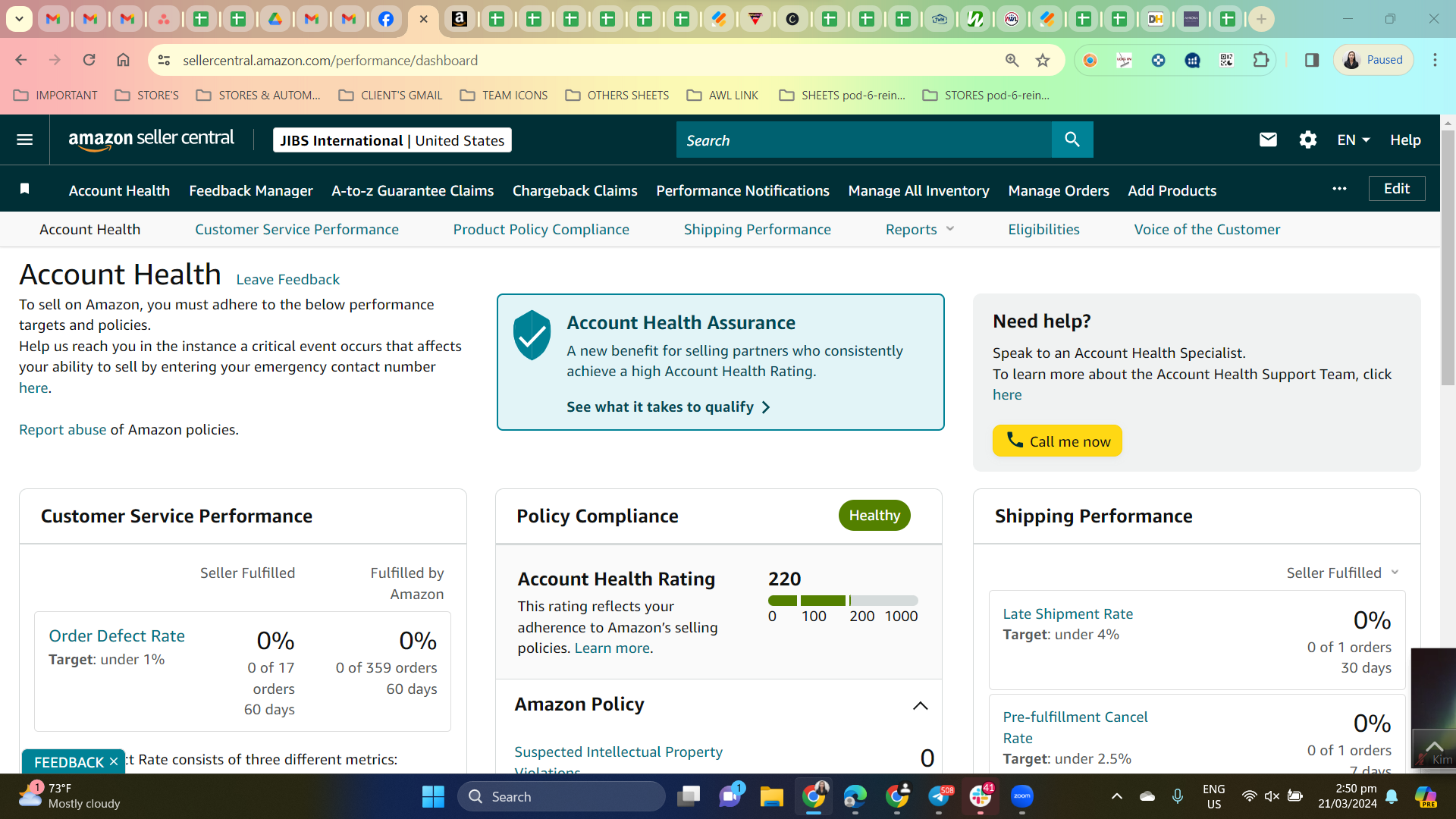Image resolution: width=1456 pixels, height=819 pixels.
Task: Open the Chrome three-dot menu
Action: (1435, 60)
